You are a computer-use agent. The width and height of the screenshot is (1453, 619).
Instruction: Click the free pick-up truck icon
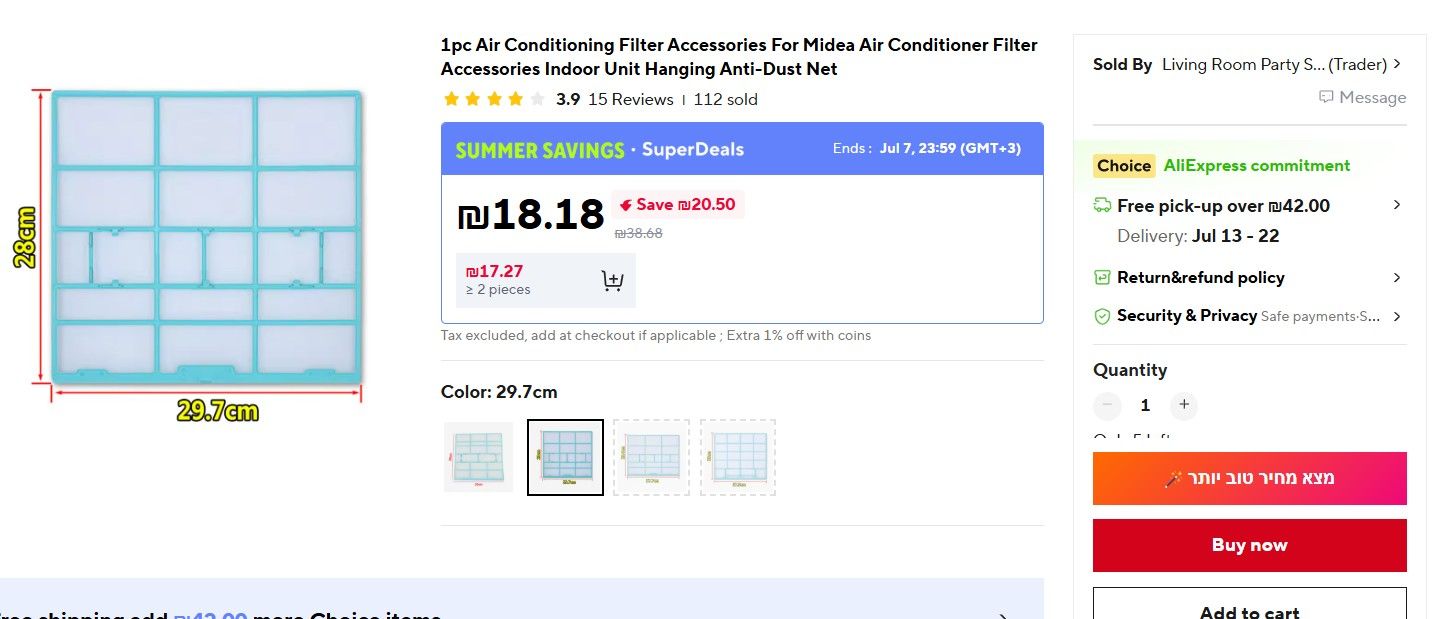[1102, 206]
